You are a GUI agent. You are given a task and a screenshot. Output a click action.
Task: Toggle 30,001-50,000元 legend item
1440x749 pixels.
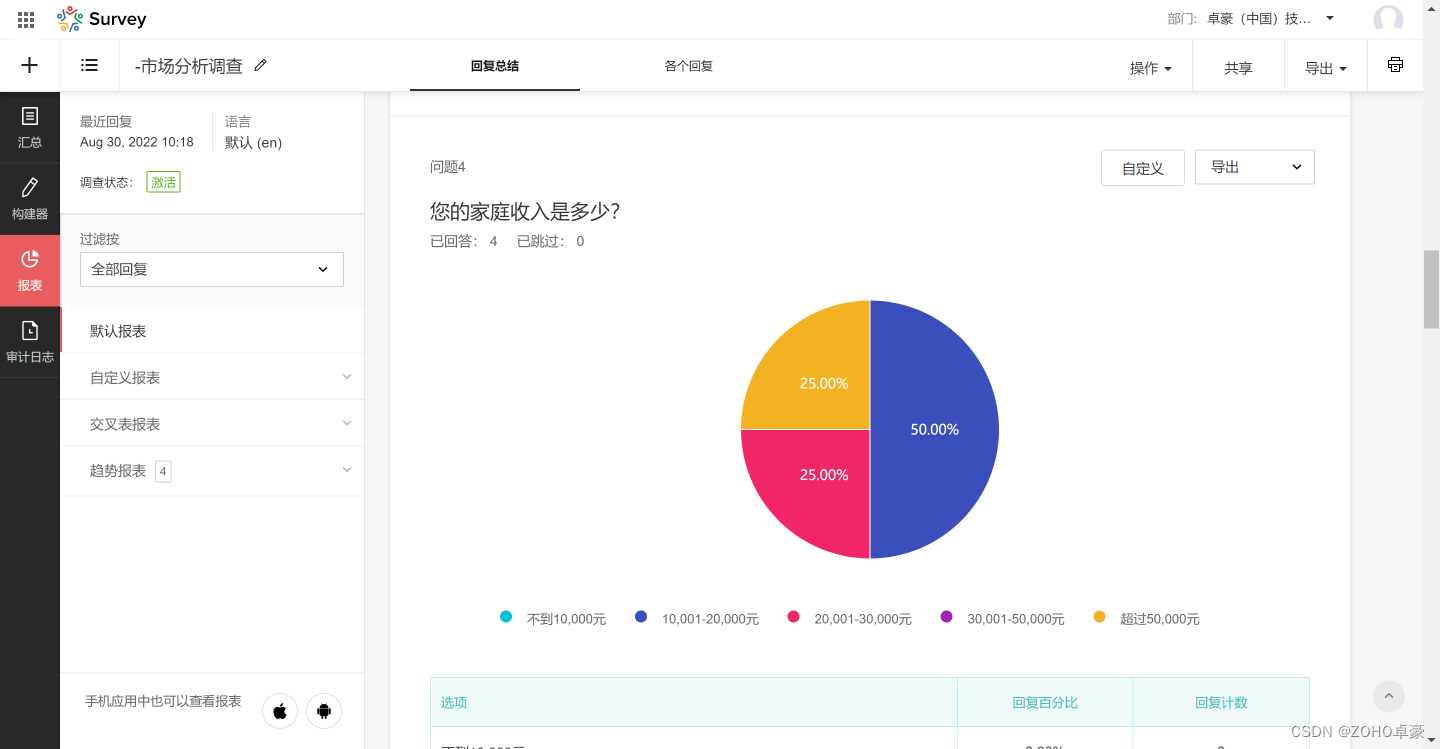(x=1003, y=618)
